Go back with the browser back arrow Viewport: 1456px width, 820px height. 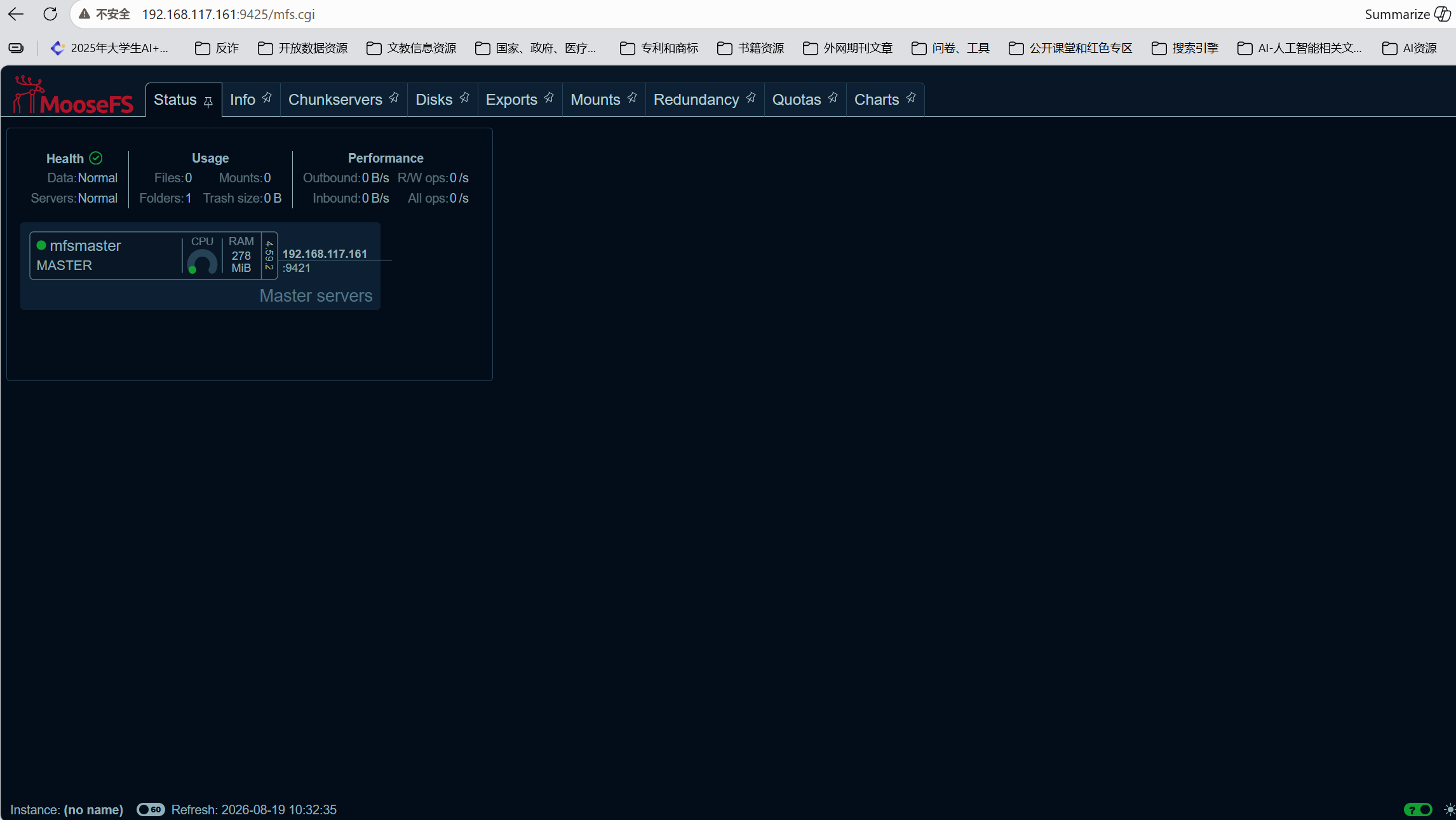click(x=16, y=14)
